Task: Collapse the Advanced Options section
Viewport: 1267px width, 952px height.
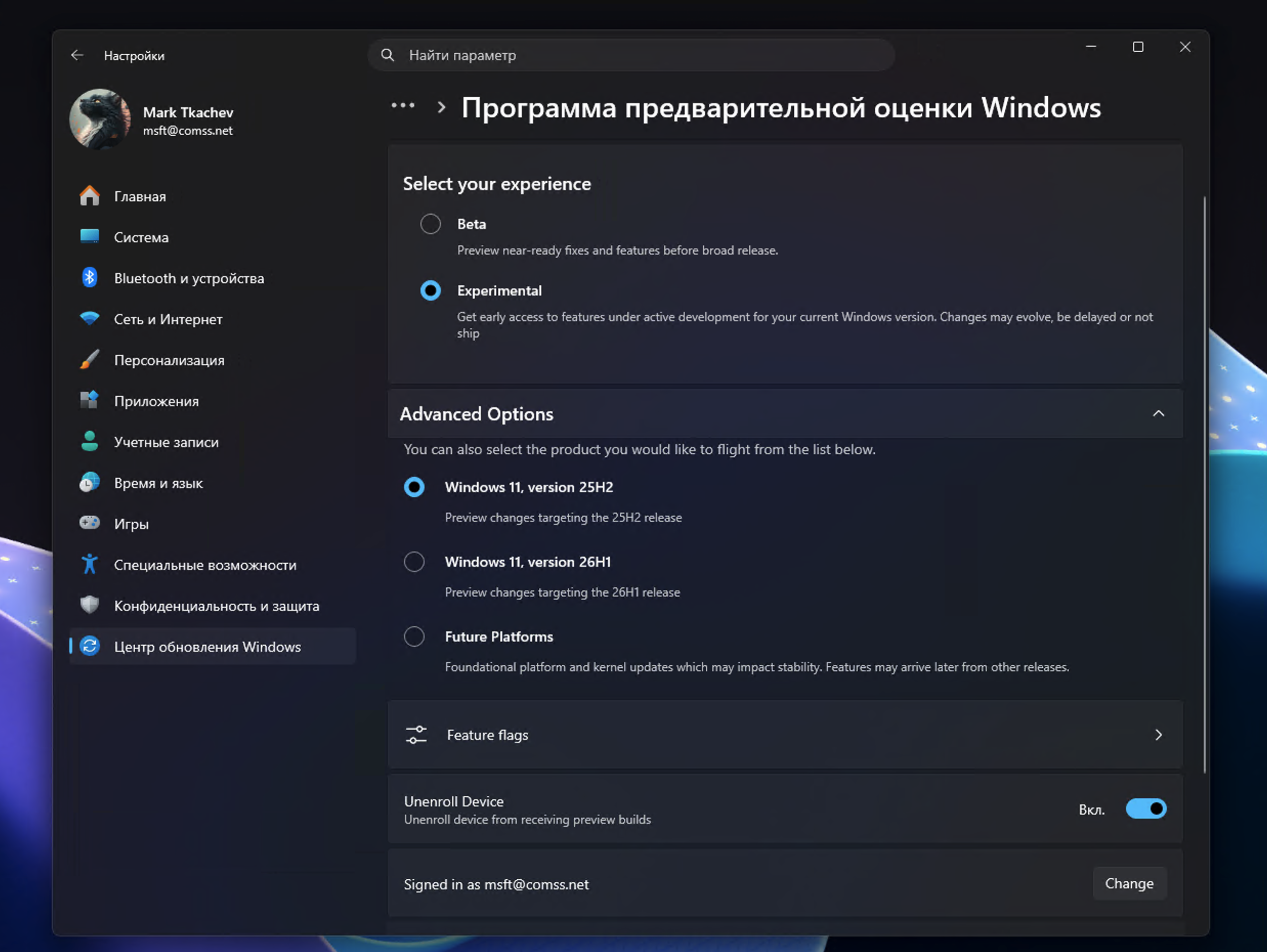Action: 1158,414
